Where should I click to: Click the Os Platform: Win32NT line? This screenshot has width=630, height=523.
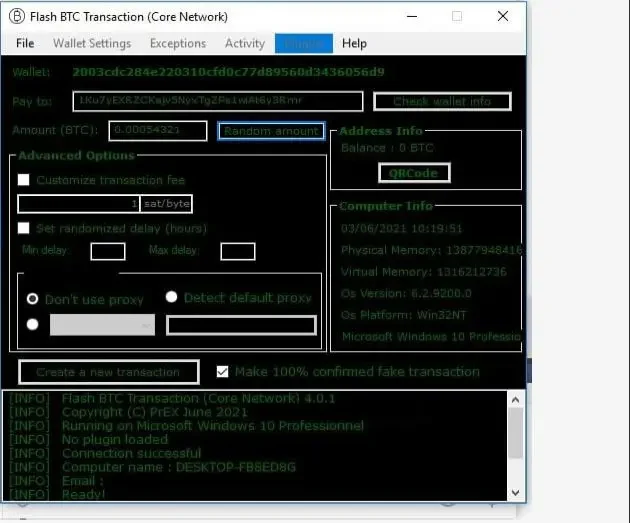(403, 315)
